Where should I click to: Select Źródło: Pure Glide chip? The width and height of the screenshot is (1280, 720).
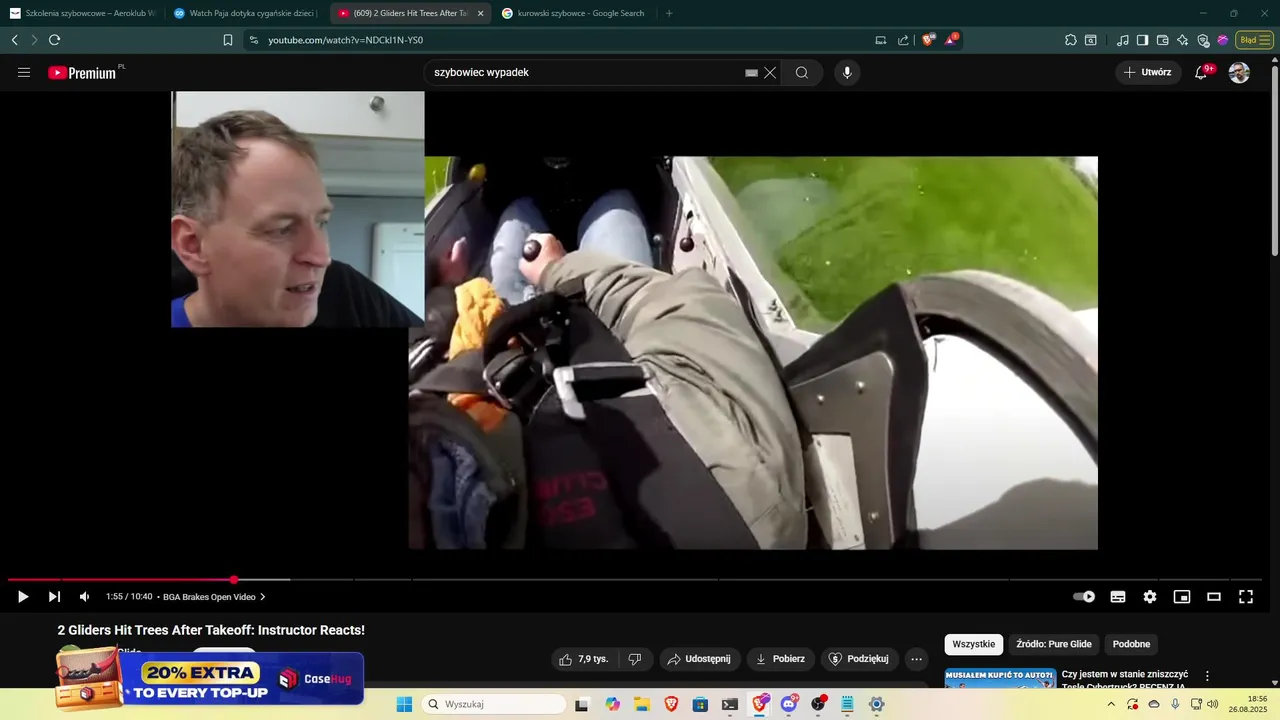coord(1054,644)
